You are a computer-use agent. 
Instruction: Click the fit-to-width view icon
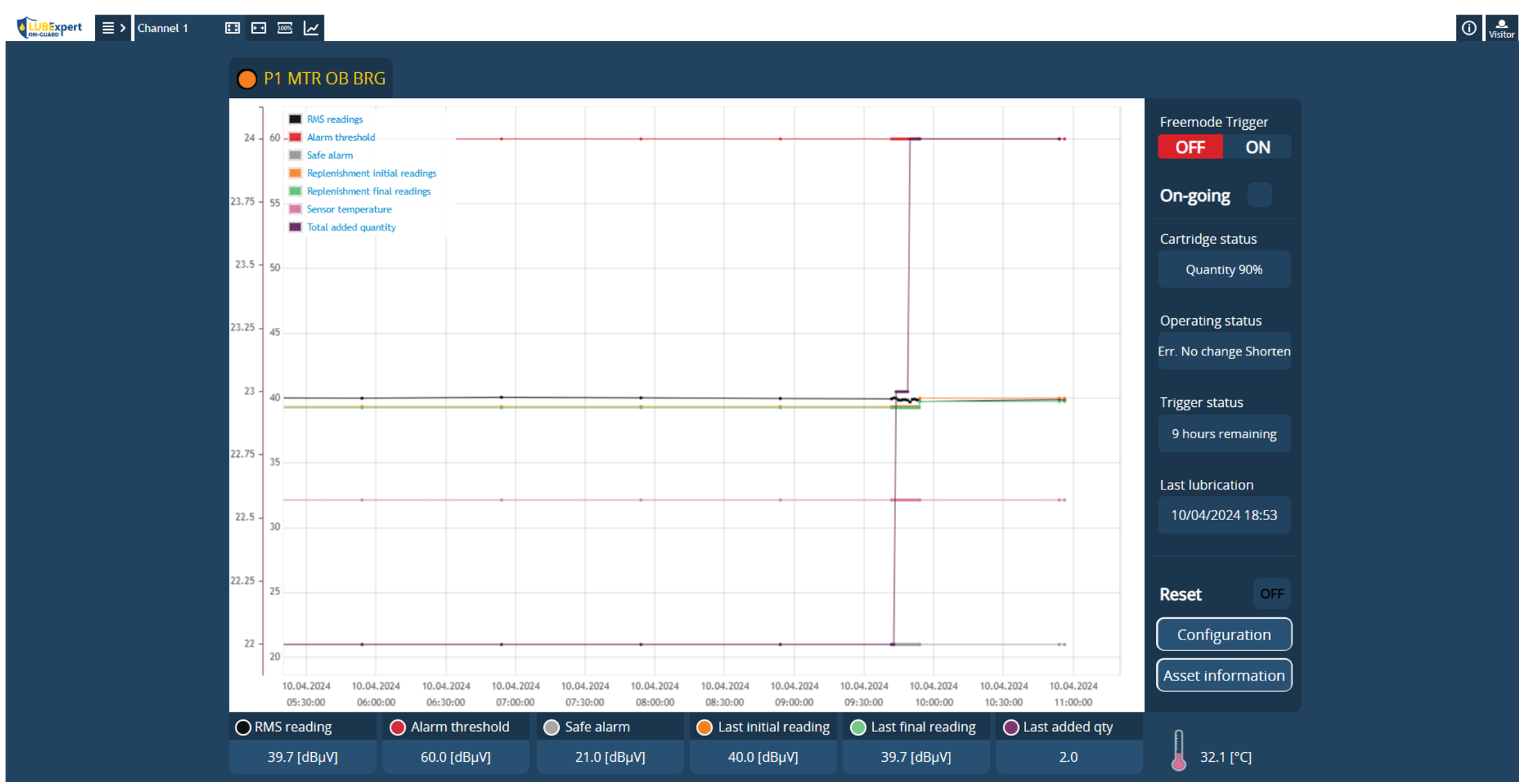(258, 28)
